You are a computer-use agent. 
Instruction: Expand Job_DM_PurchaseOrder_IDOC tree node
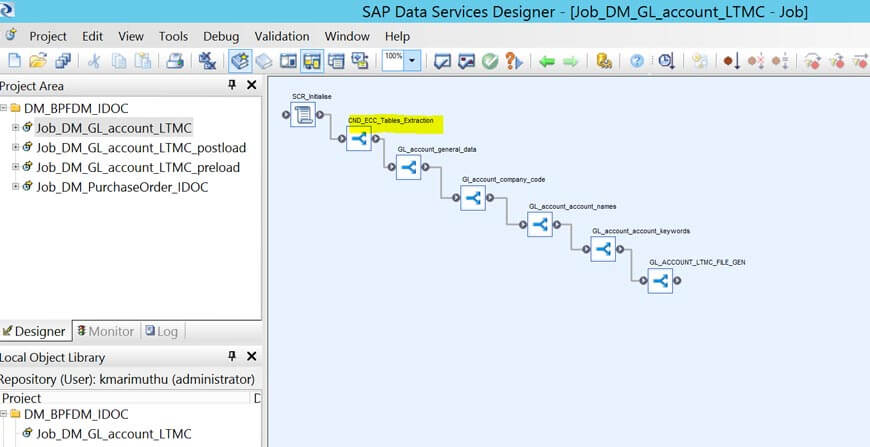(x=15, y=187)
